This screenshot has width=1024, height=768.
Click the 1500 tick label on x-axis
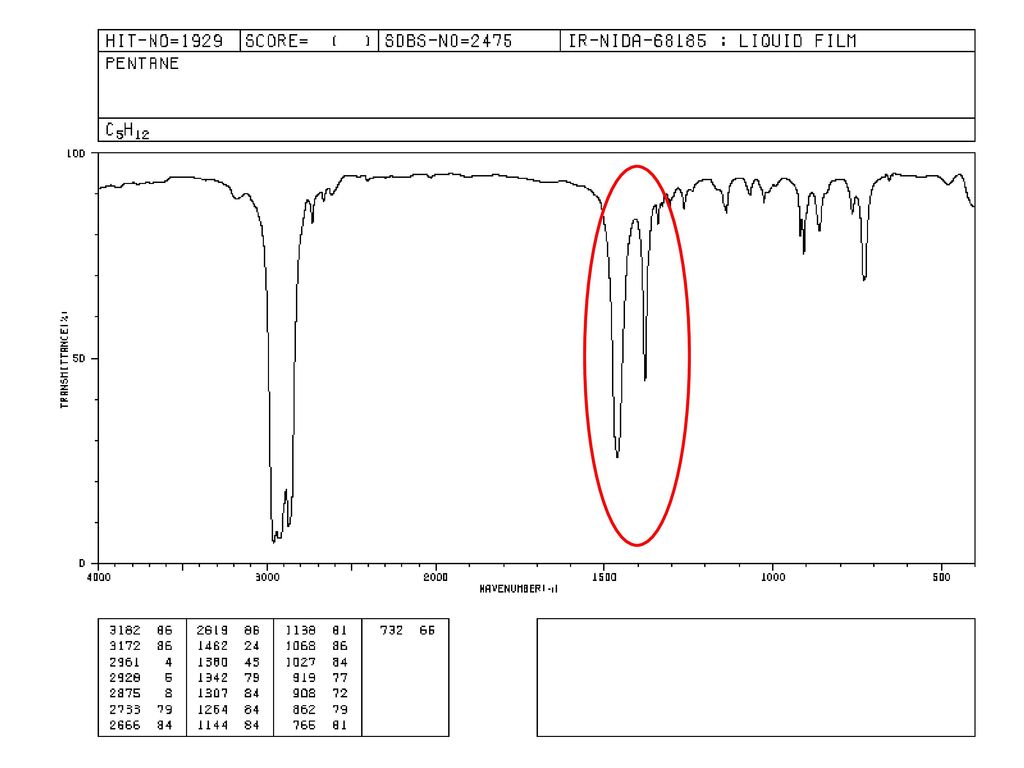[x=604, y=577]
